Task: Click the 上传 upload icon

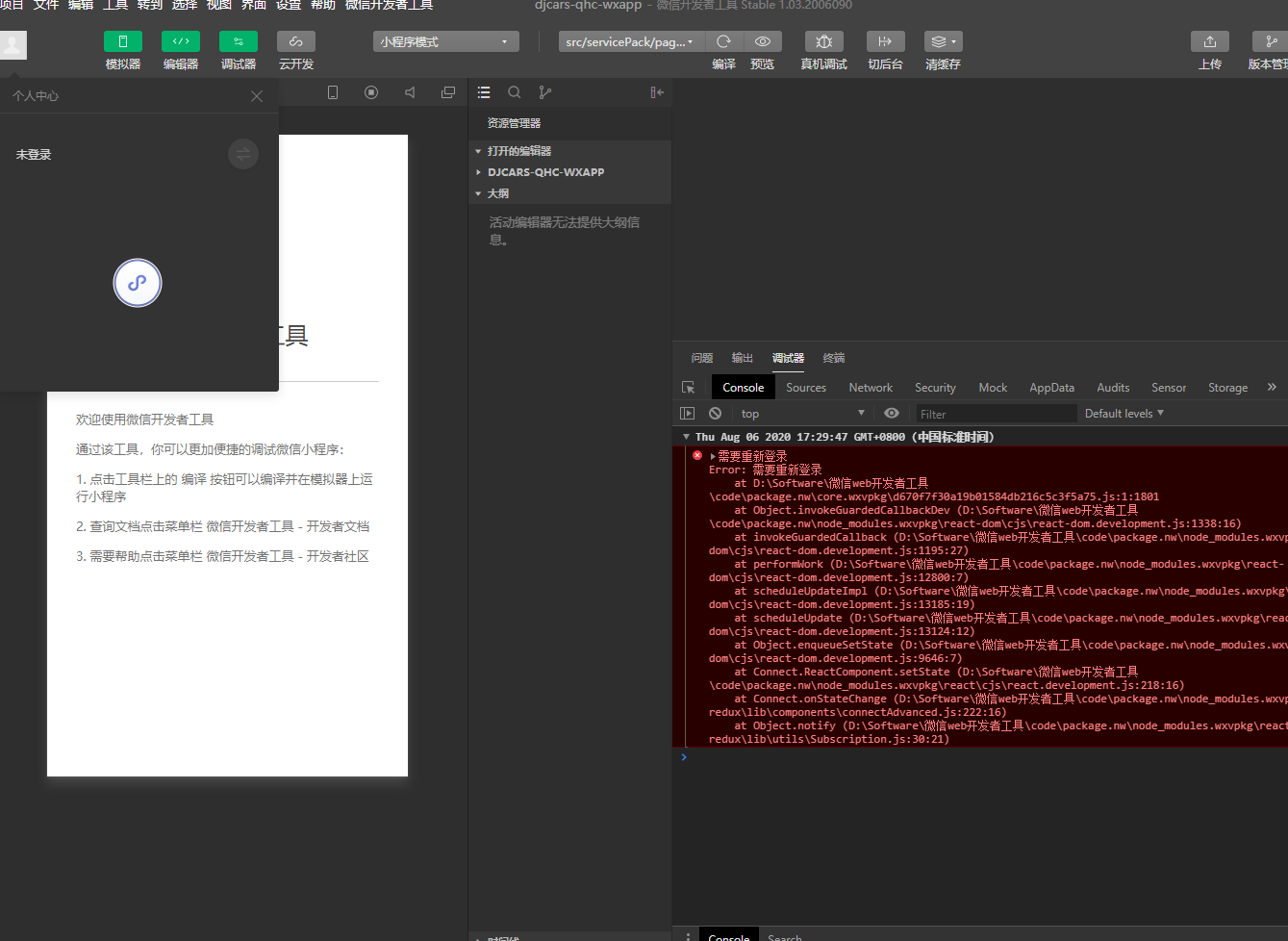Action: (1210, 41)
